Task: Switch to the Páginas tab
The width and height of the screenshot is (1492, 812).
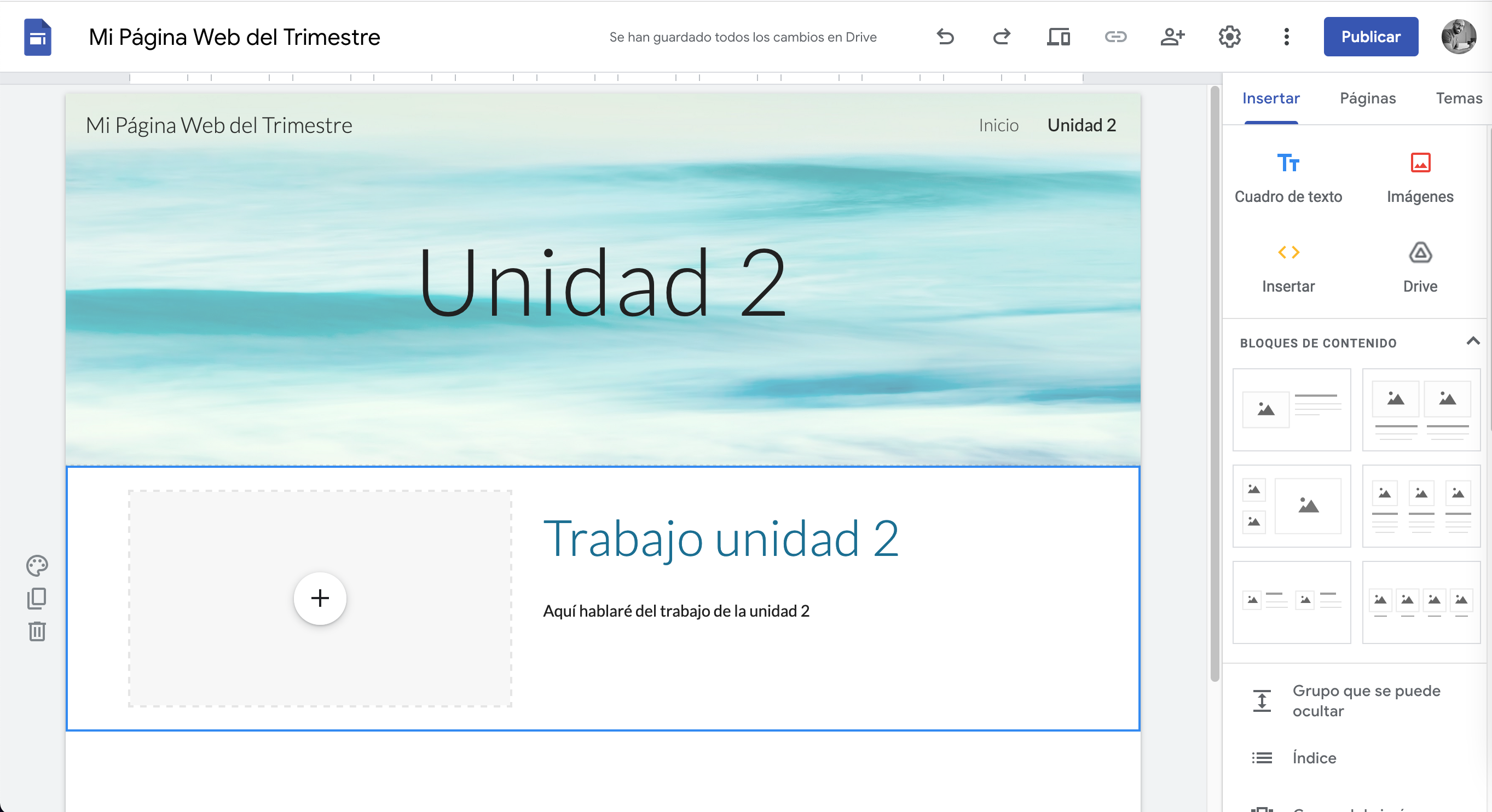Action: point(1367,98)
